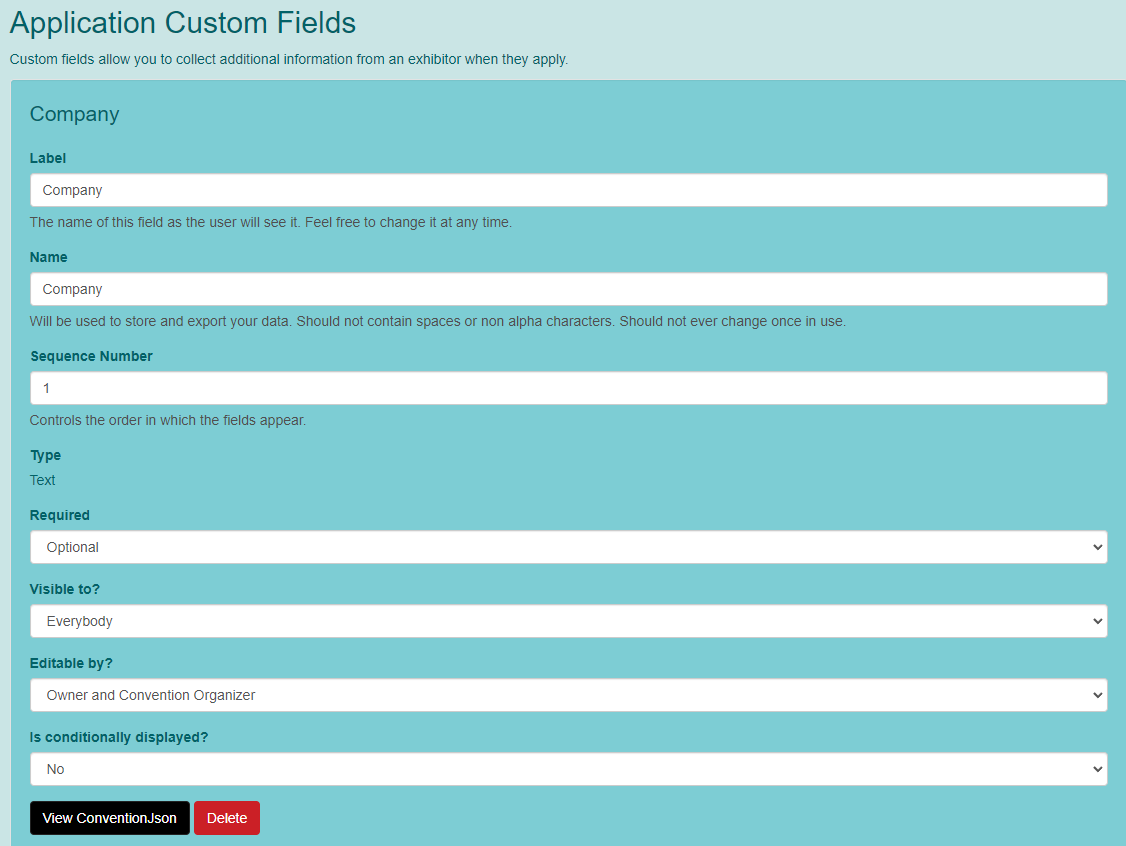Viewport: 1126px width, 846px height.
Task: Click the red Delete button
Action: click(x=227, y=818)
